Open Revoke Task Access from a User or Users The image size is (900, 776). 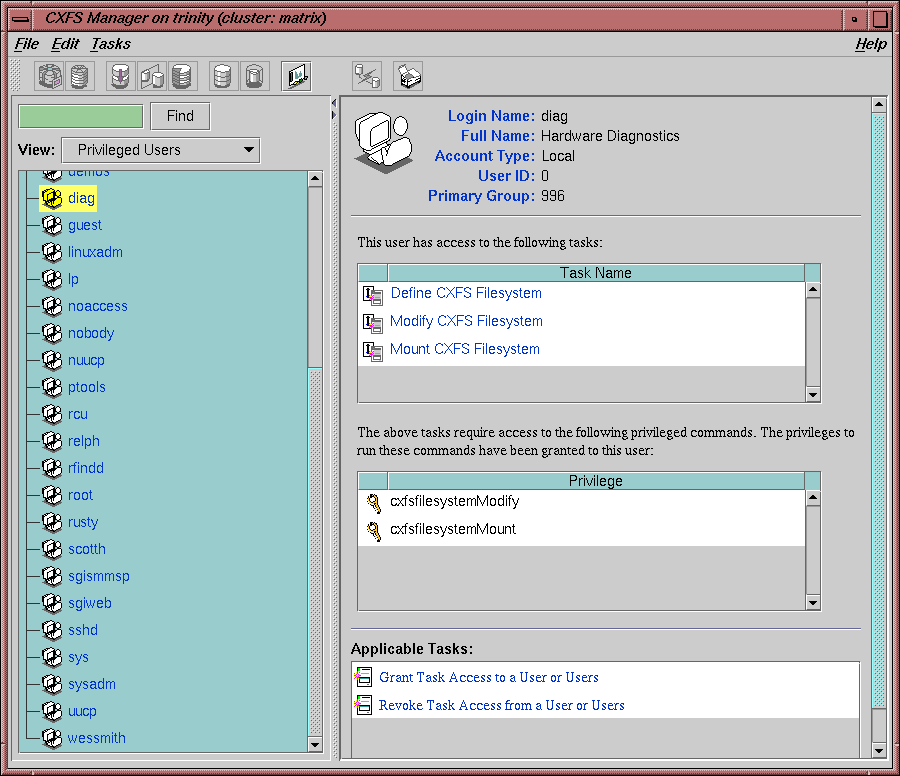point(501,705)
